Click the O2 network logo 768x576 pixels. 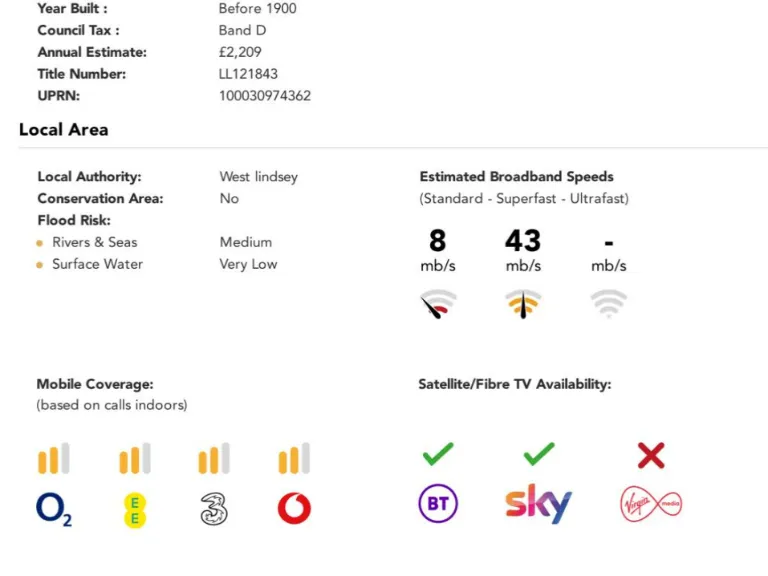53,510
